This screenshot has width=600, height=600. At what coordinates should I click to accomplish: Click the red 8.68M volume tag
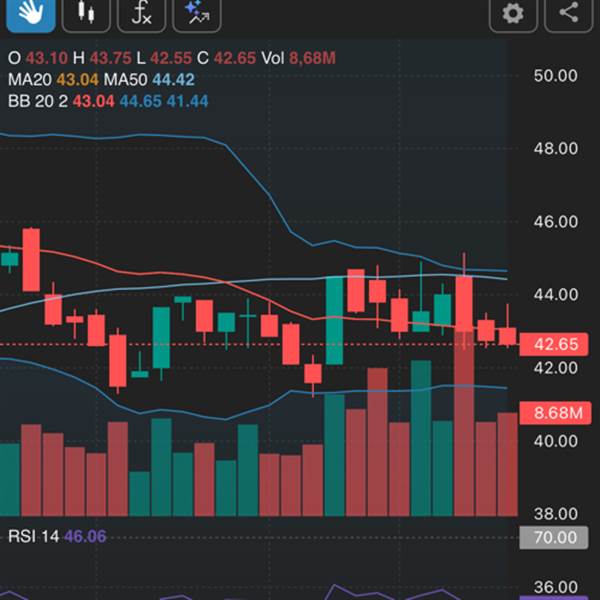pos(555,412)
